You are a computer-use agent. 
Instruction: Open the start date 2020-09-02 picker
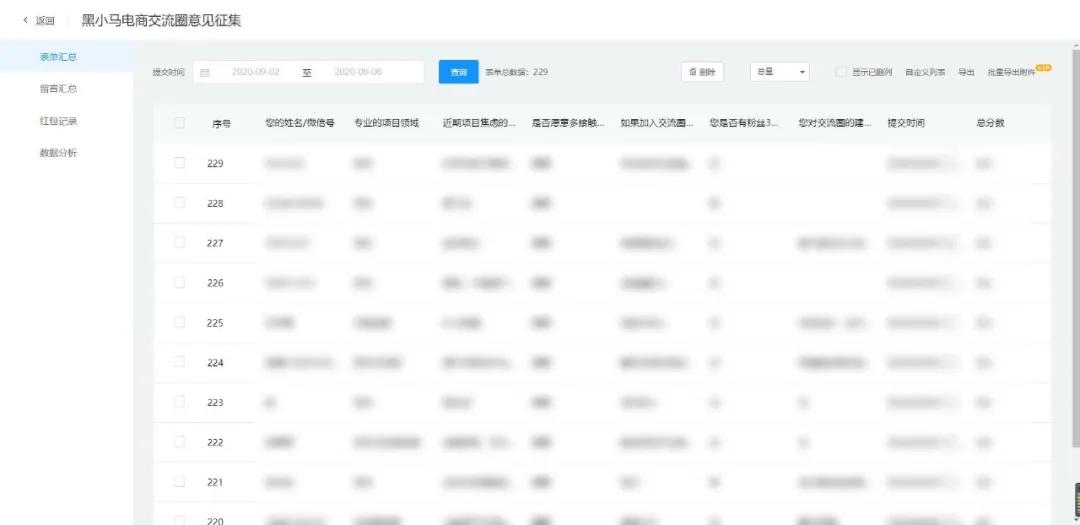(256, 73)
